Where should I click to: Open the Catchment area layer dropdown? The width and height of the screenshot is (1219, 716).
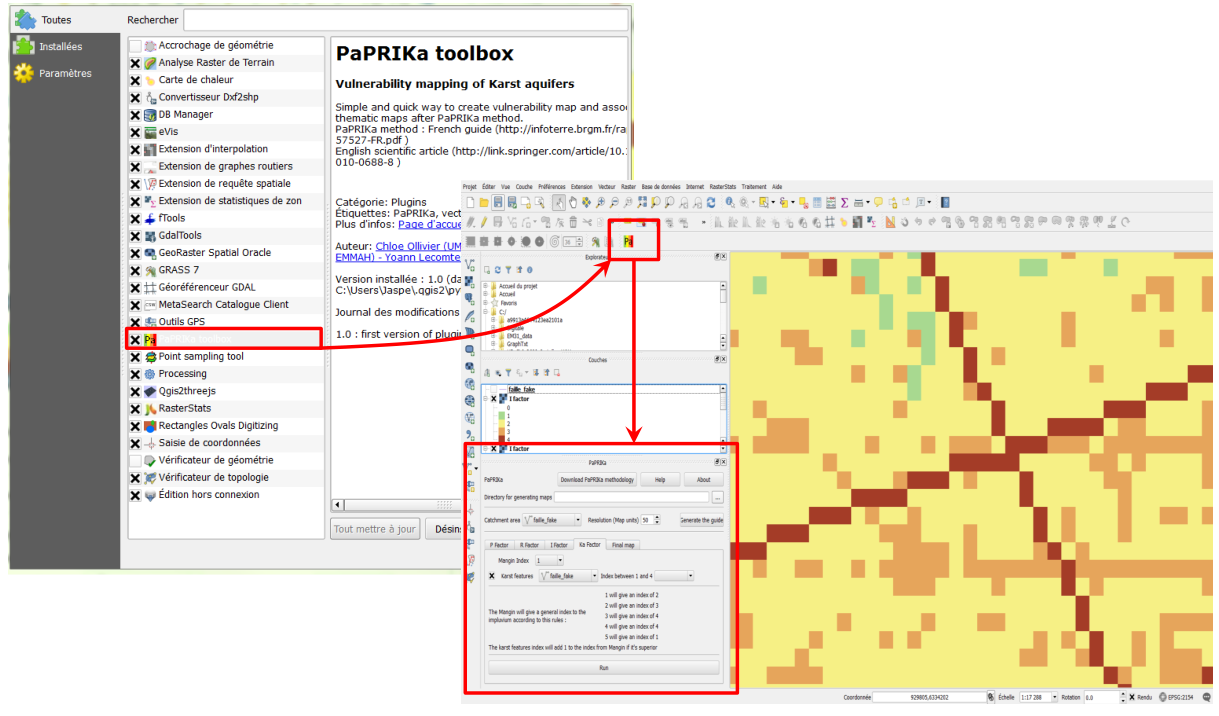pos(554,520)
